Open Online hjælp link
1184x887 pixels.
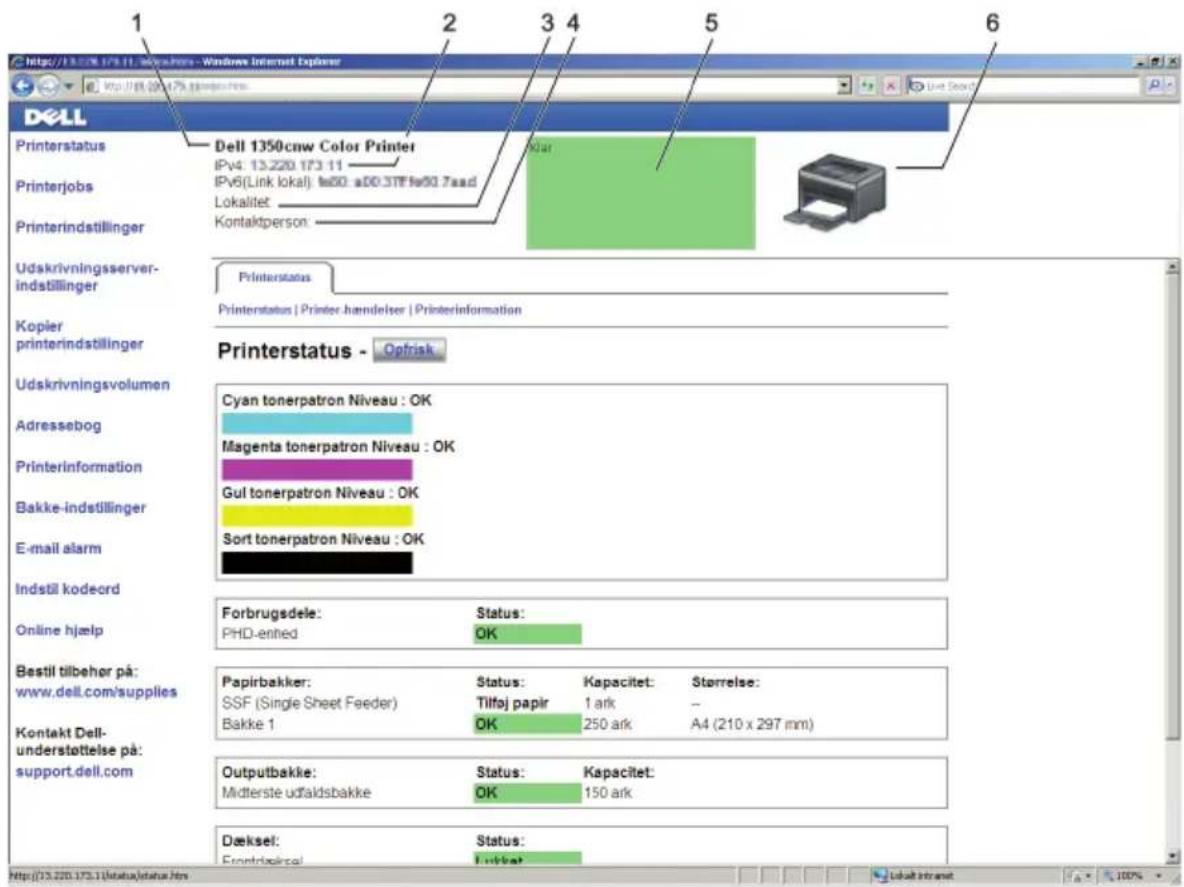point(60,630)
